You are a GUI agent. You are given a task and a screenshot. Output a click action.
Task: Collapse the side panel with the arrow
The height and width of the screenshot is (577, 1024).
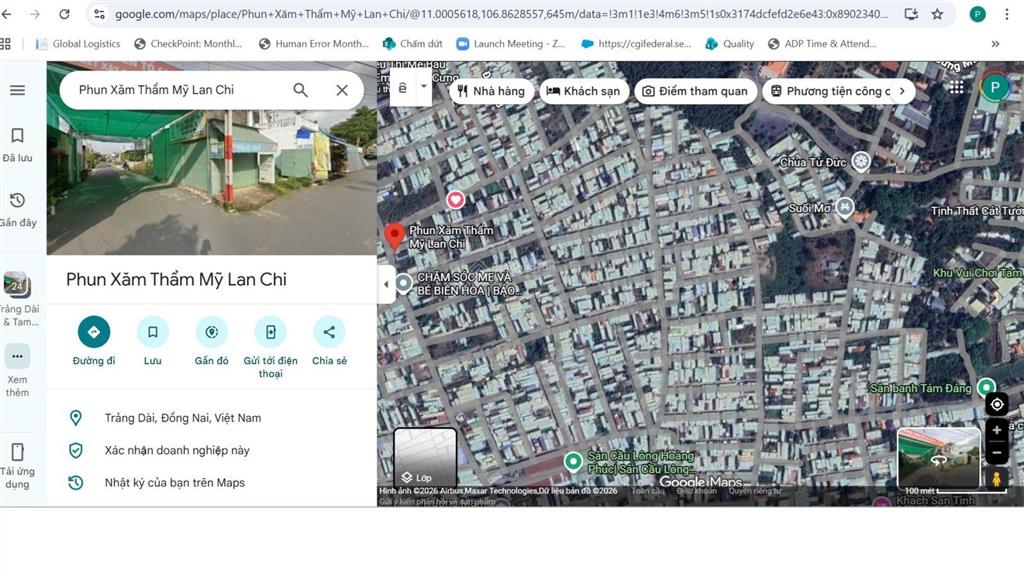click(x=386, y=284)
